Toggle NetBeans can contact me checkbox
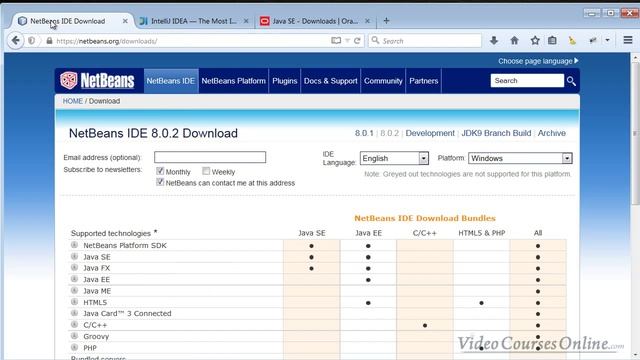640x360 pixels. tap(160, 182)
